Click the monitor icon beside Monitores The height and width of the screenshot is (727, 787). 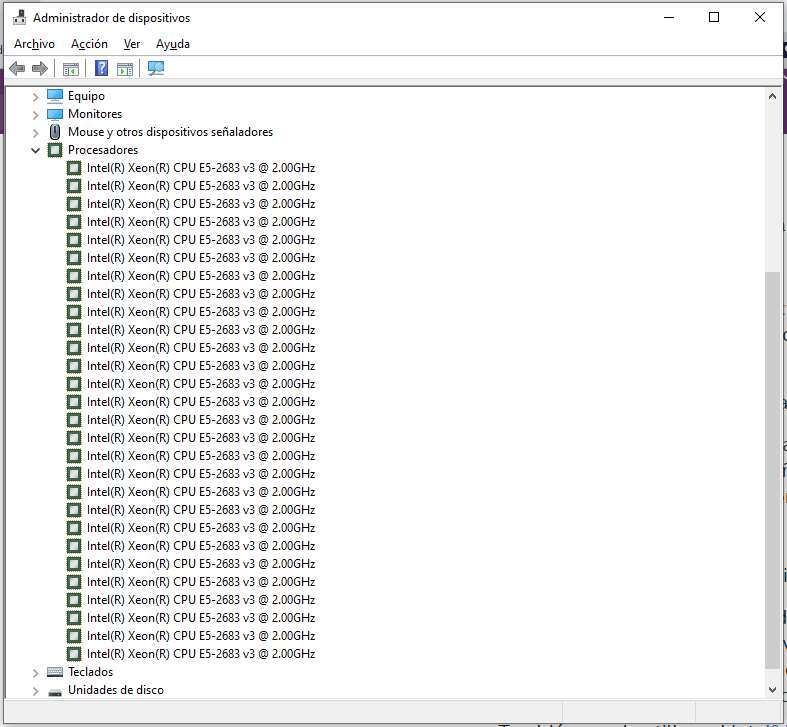55,114
